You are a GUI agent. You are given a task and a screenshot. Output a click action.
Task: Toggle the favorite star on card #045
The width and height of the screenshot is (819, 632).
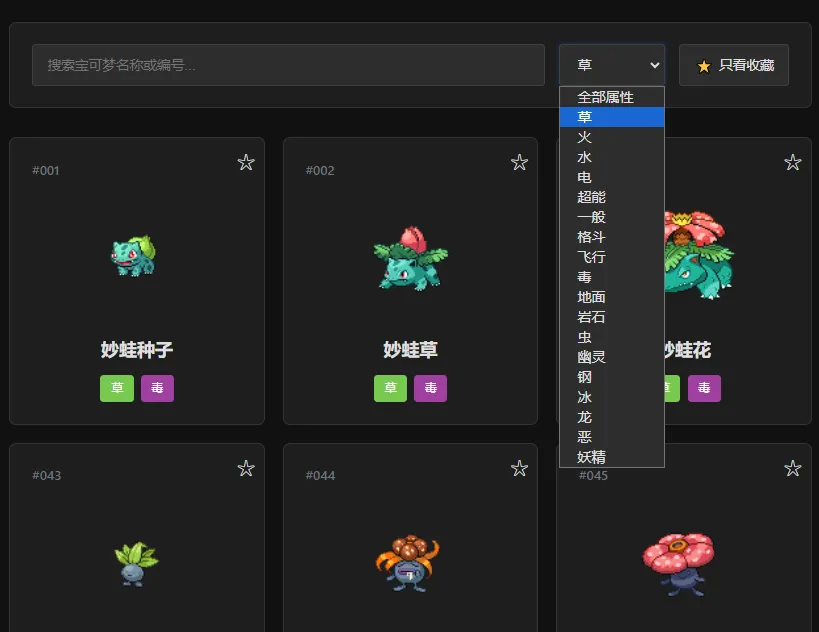[x=792, y=468]
